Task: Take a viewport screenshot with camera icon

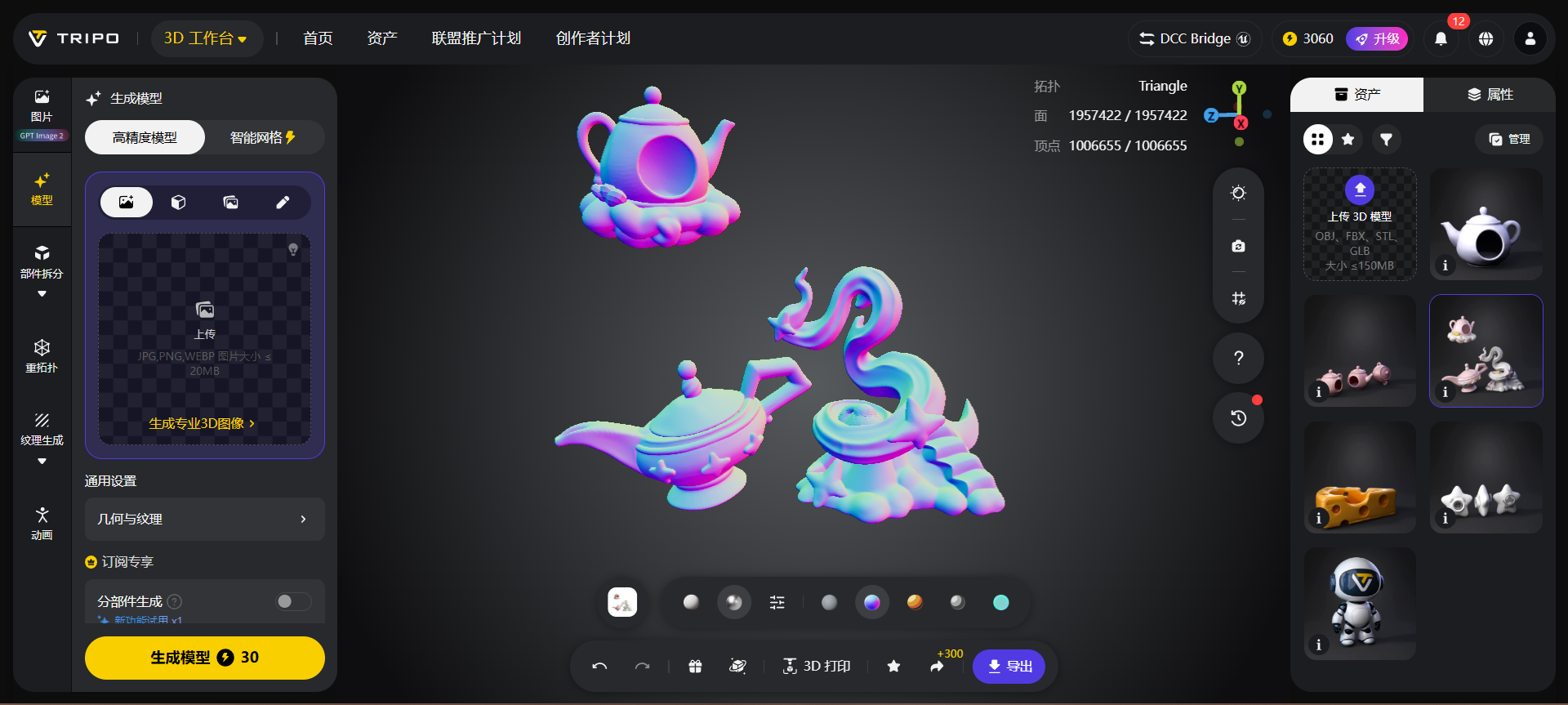Action: pos(1238,246)
